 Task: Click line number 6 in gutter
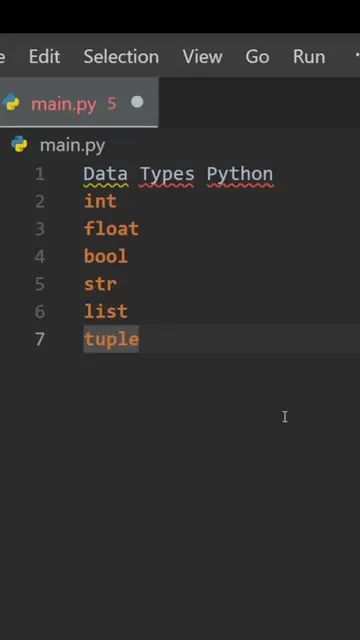point(40,312)
